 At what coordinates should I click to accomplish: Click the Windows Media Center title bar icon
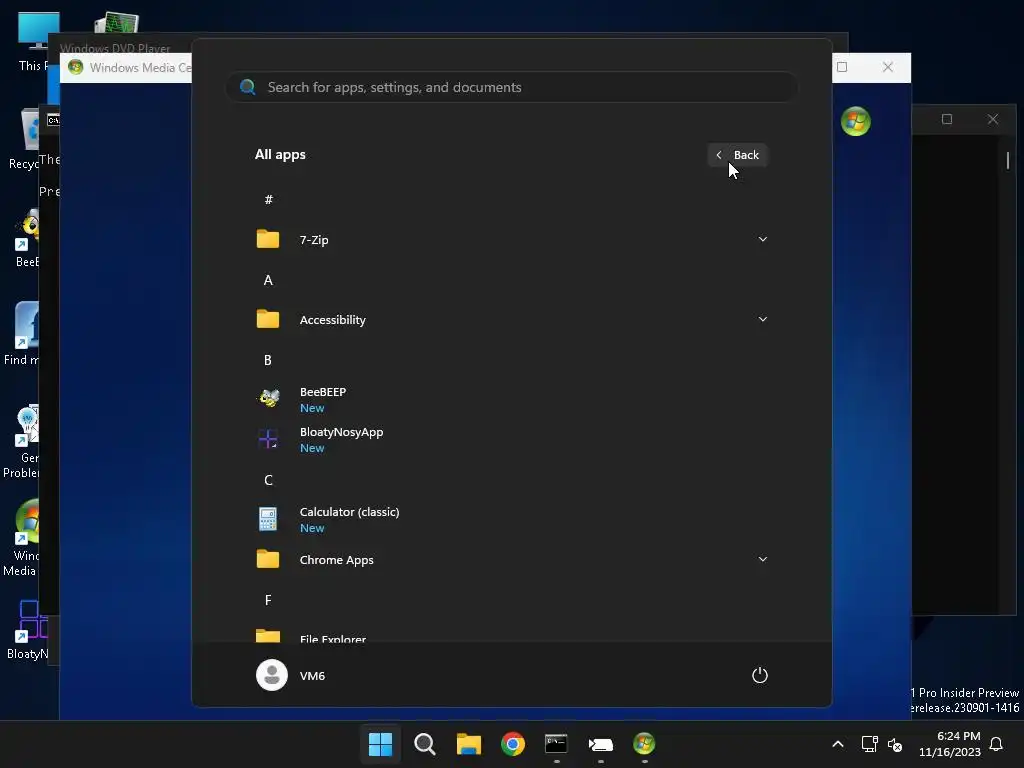(x=76, y=67)
